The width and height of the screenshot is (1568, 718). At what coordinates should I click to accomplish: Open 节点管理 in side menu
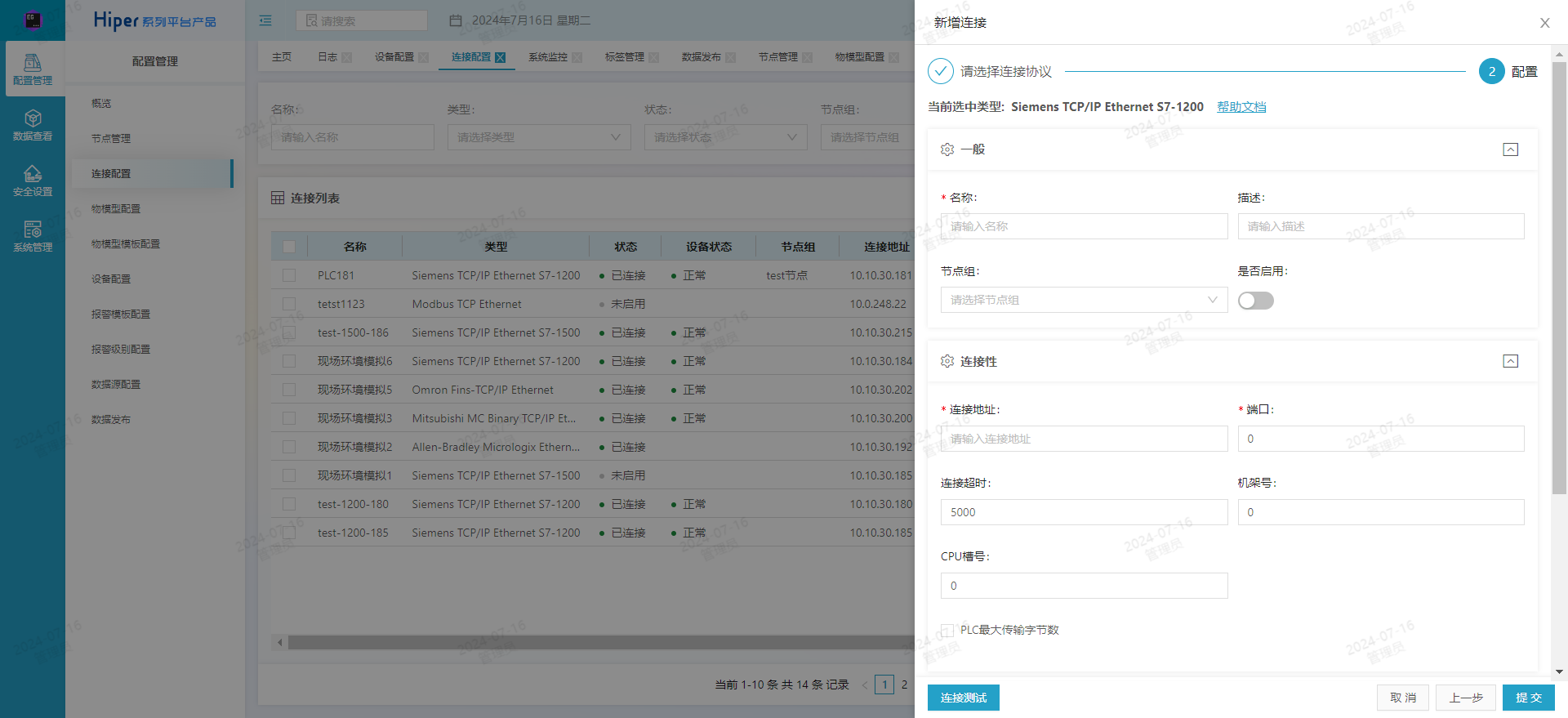click(111, 139)
